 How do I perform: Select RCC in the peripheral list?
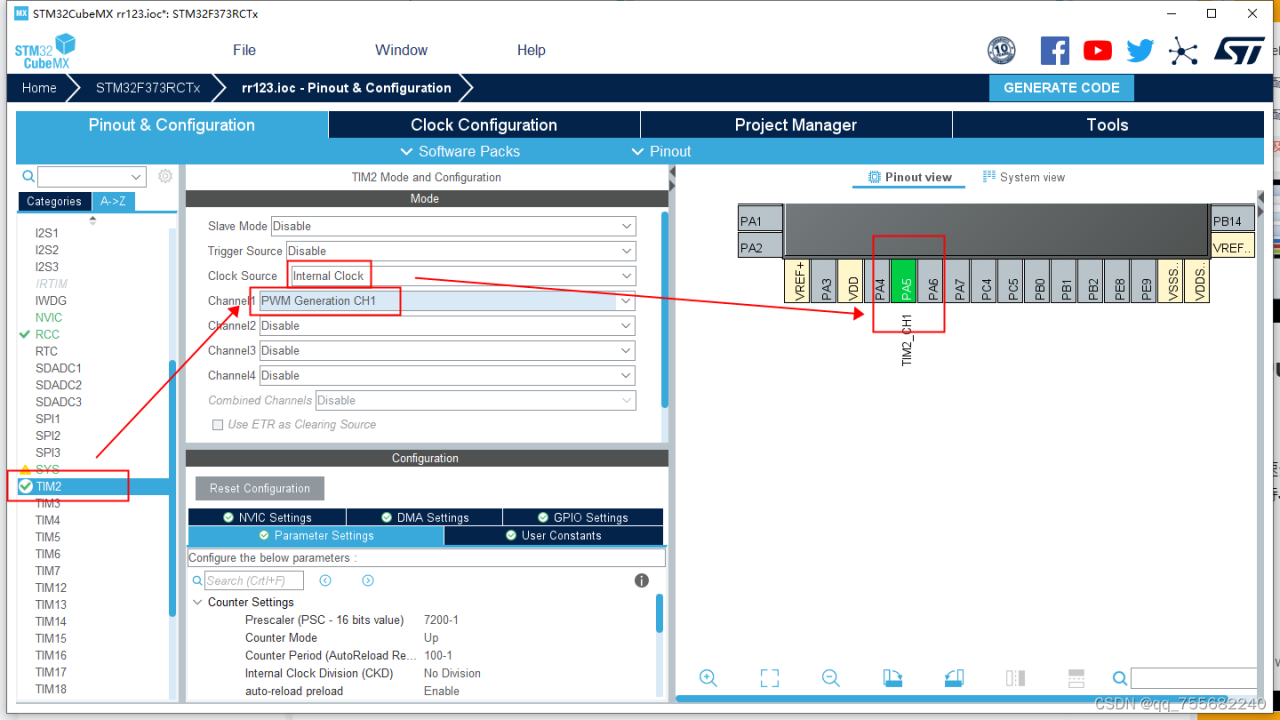tap(47, 334)
